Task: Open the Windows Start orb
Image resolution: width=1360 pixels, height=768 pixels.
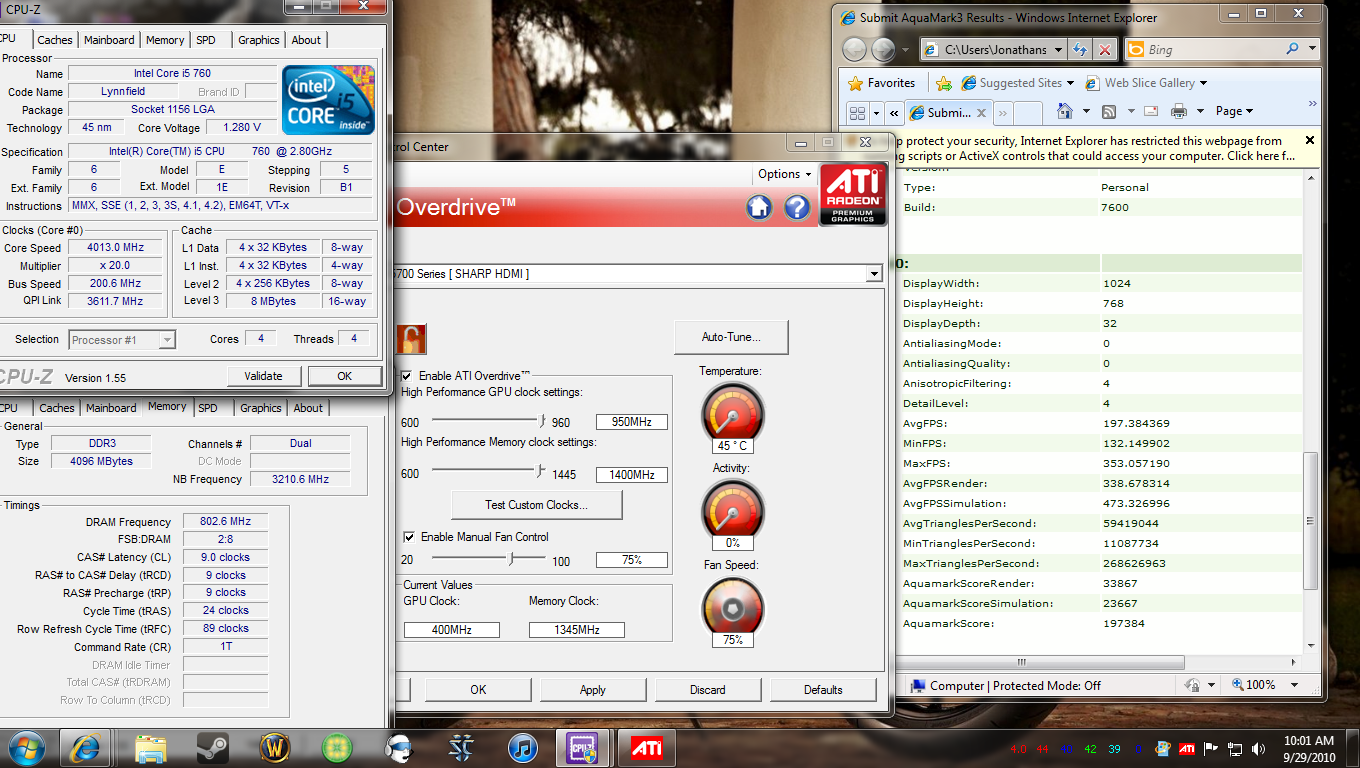Action: [25, 747]
